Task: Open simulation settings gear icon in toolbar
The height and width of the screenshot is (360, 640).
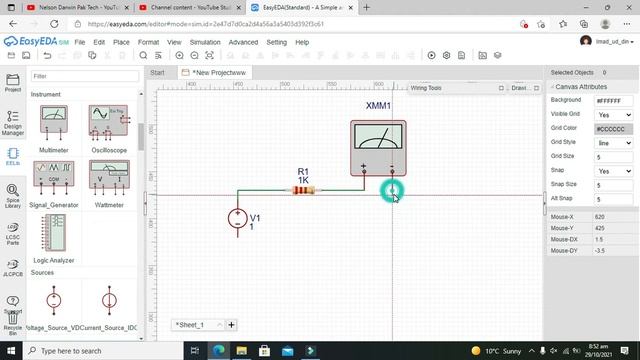Action: click(447, 55)
